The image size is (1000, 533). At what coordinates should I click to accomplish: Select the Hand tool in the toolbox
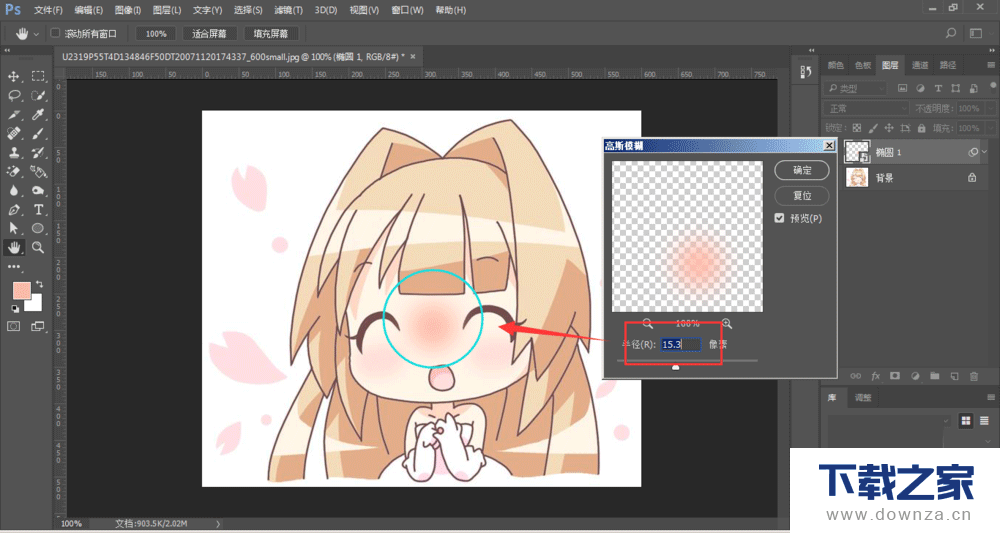point(13,247)
